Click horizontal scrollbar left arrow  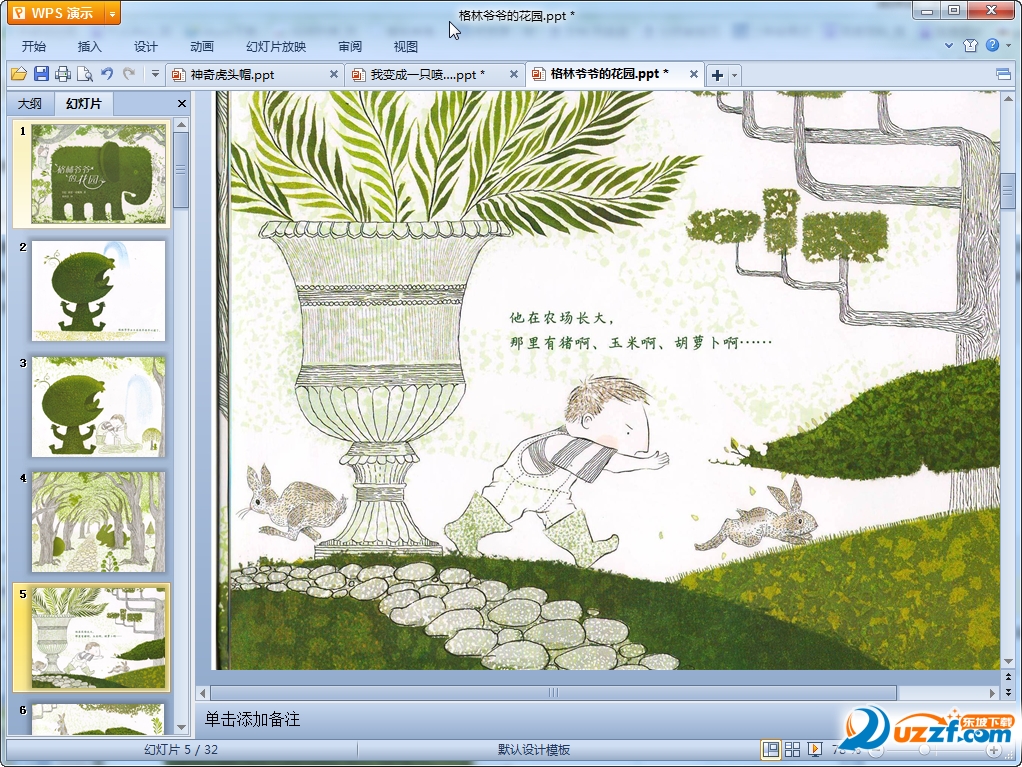click(x=203, y=693)
